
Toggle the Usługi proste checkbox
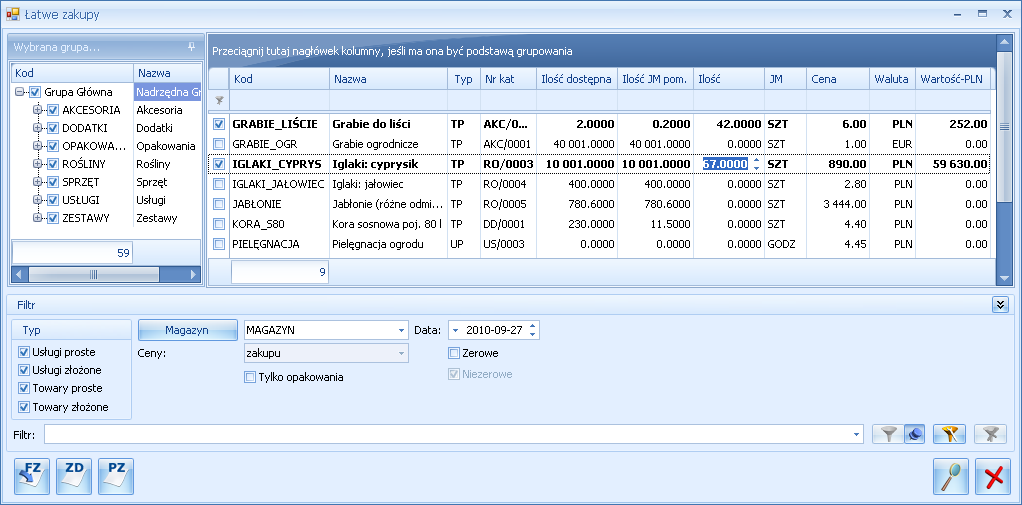tap(24, 352)
